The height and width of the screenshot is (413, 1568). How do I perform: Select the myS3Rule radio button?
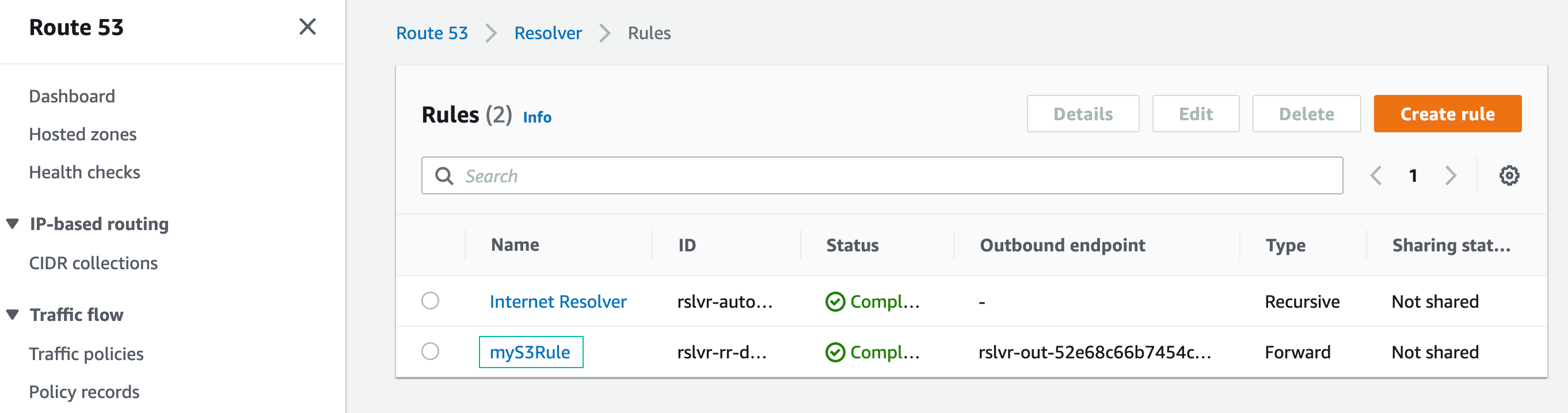[x=431, y=351]
